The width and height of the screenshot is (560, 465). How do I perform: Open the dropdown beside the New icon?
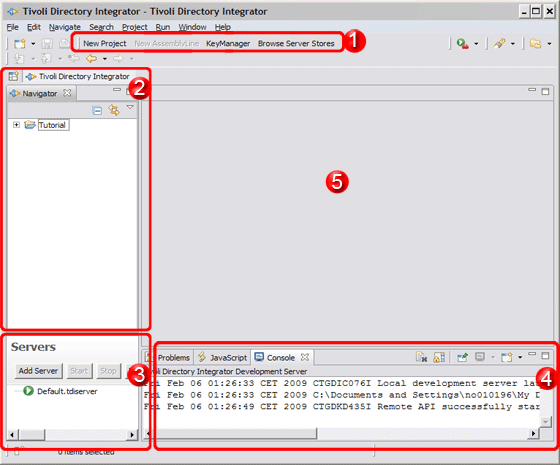click(33, 44)
